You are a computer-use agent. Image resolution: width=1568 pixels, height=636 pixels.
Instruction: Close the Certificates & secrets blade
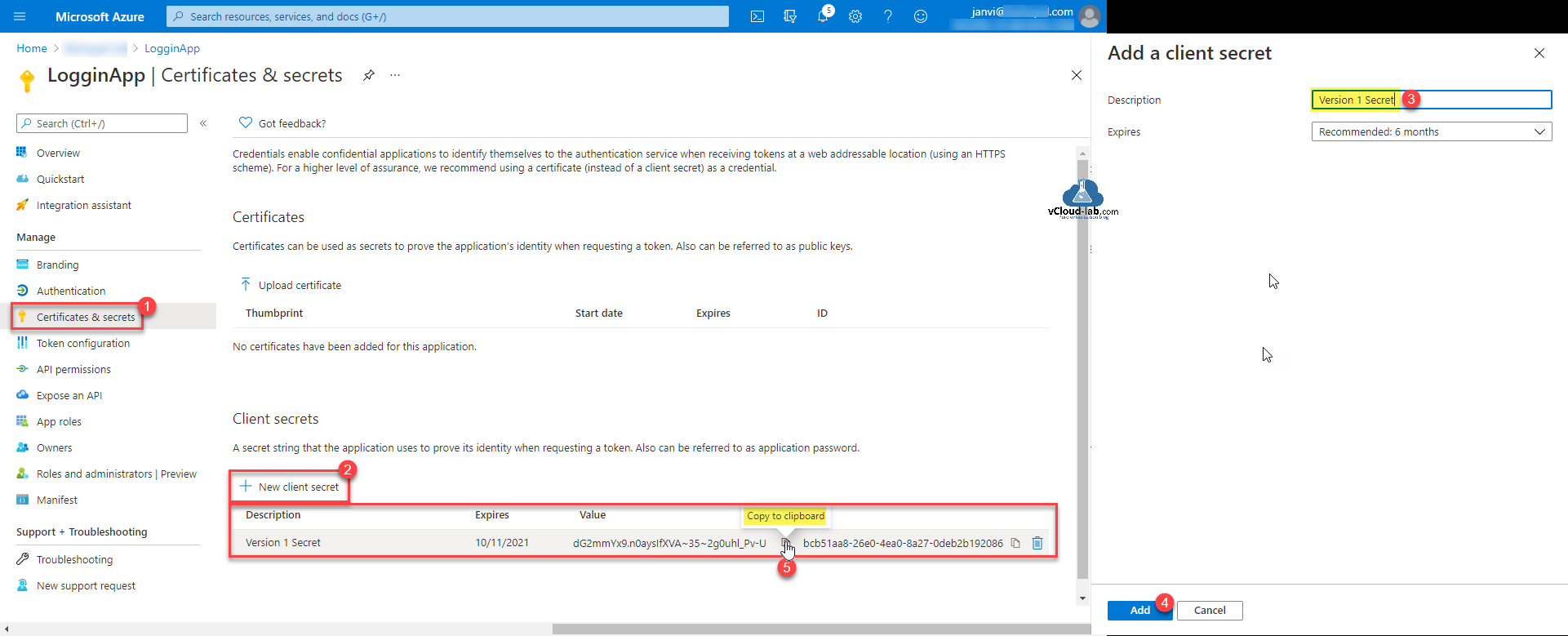[x=1077, y=75]
